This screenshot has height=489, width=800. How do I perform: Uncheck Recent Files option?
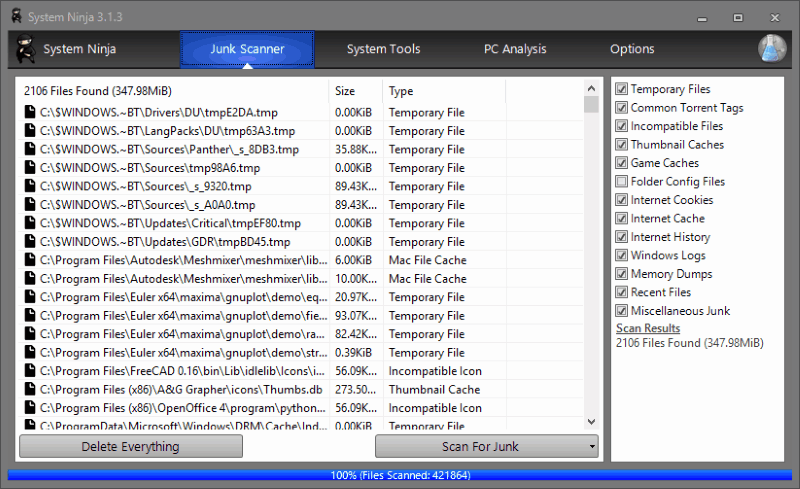621,292
